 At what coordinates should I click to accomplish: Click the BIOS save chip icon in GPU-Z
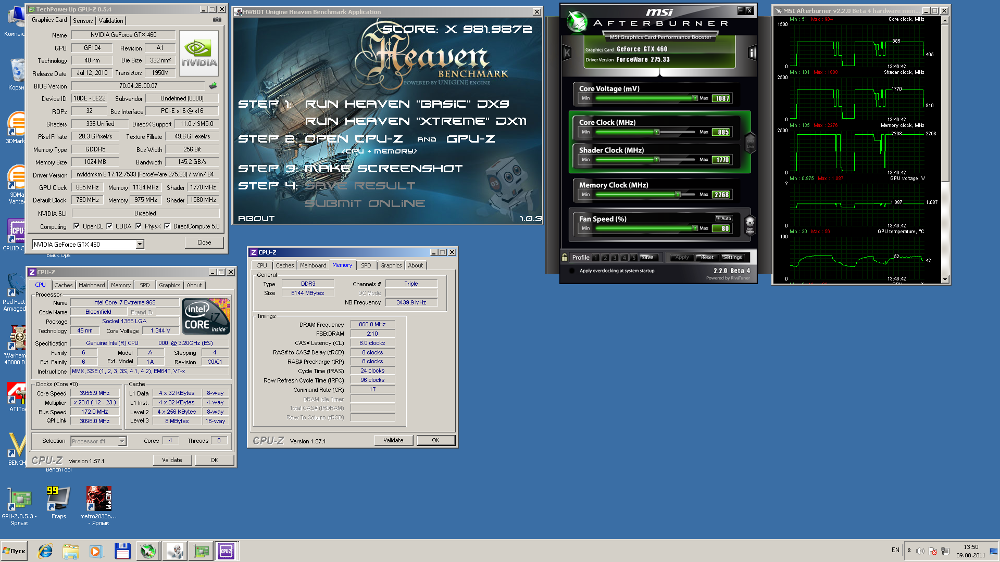pos(213,85)
